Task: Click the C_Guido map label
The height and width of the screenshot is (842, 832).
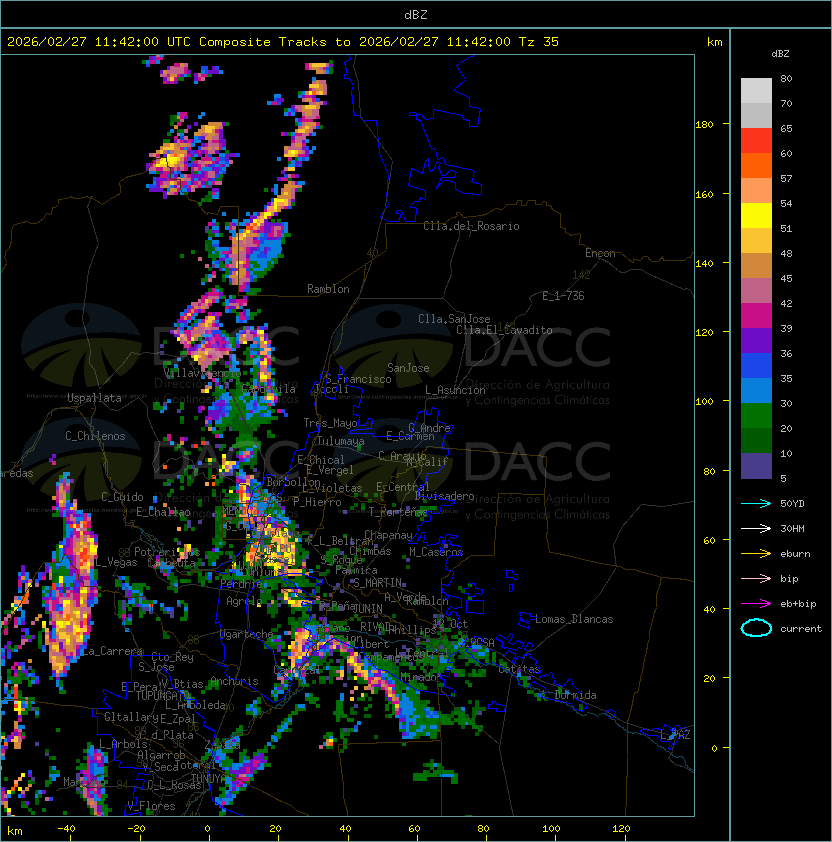Action: coord(122,497)
